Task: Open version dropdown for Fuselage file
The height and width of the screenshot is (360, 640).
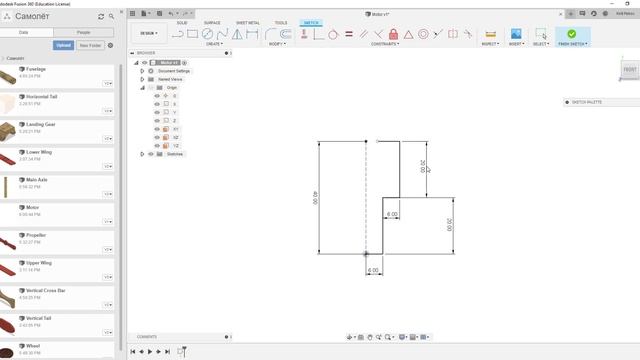Action: click(107, 83)
